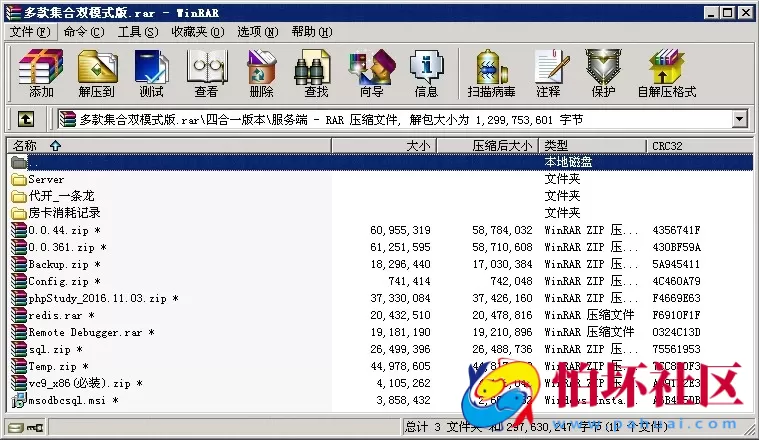The width and height of the screenshot is (759, 440).
Task: Show archive 信息 (Info)
Action: point(426,73)
